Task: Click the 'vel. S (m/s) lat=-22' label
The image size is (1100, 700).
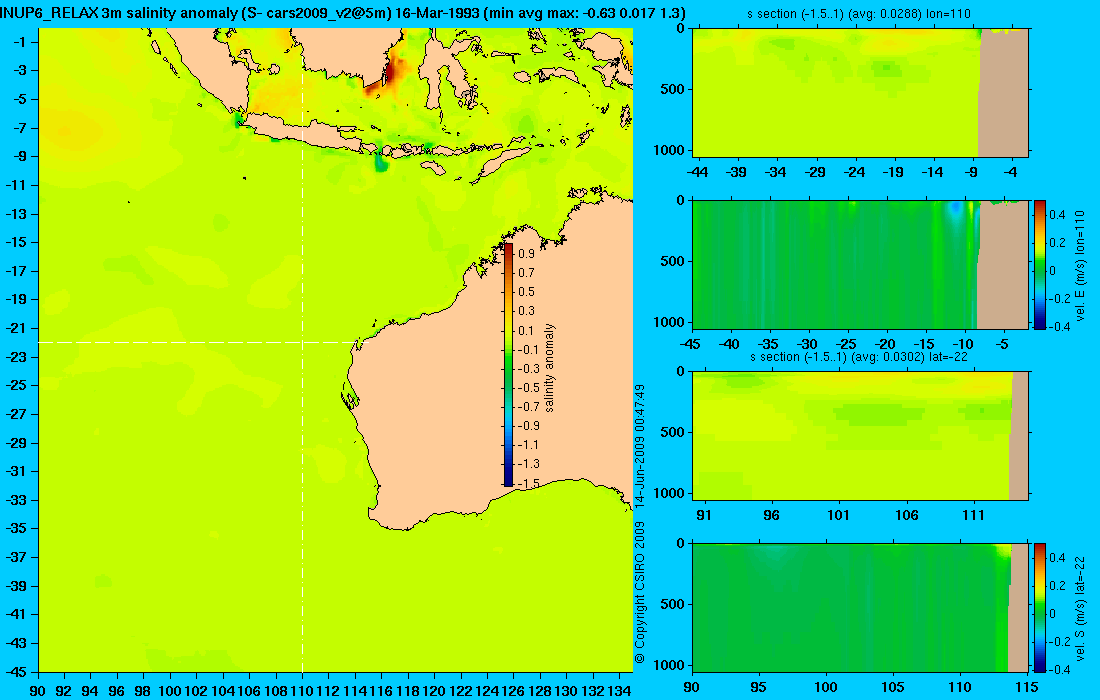Action: 1080,607
